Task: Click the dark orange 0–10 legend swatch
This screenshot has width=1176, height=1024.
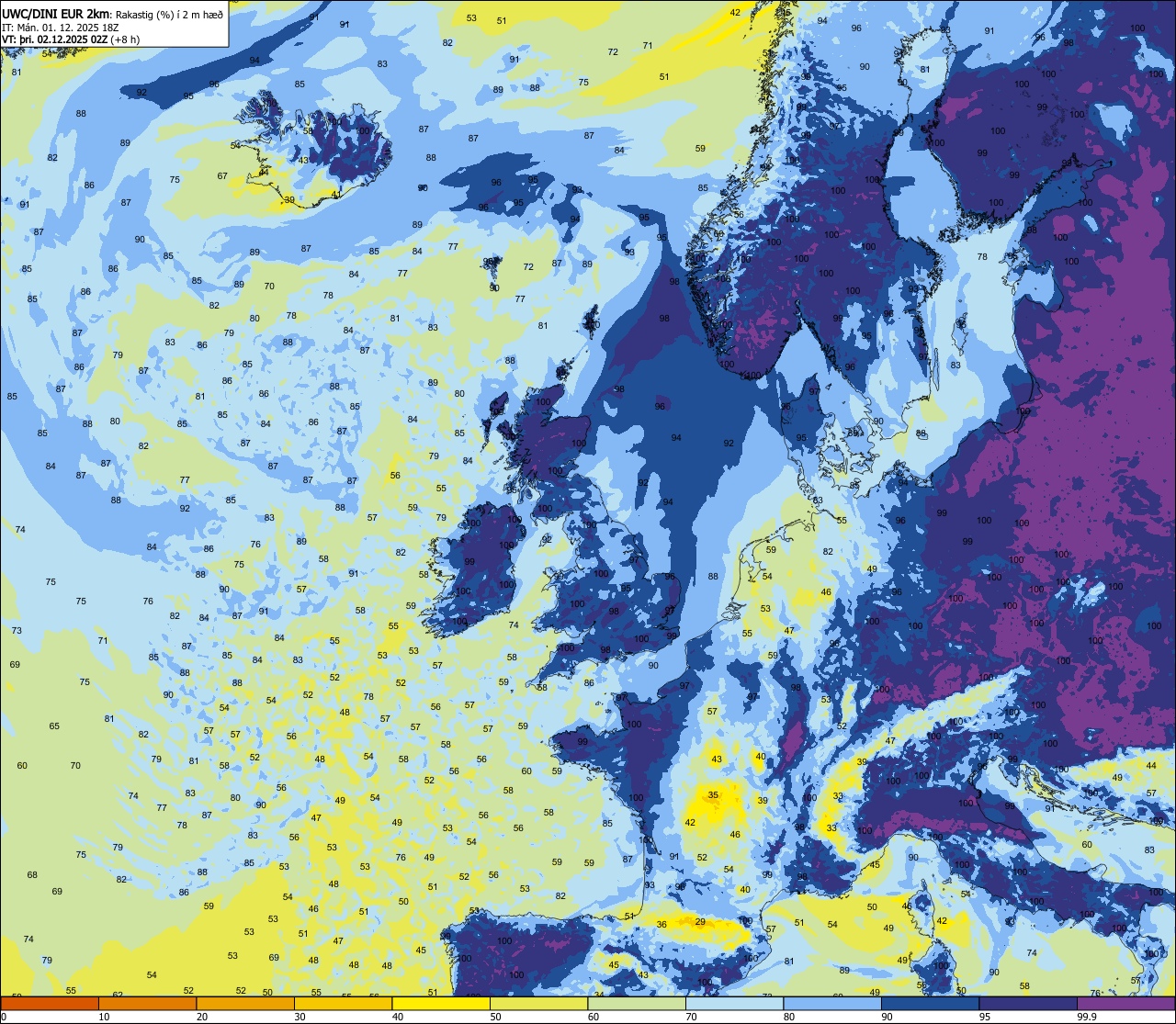Action: pyautogui.click(x=50, y=1003)
